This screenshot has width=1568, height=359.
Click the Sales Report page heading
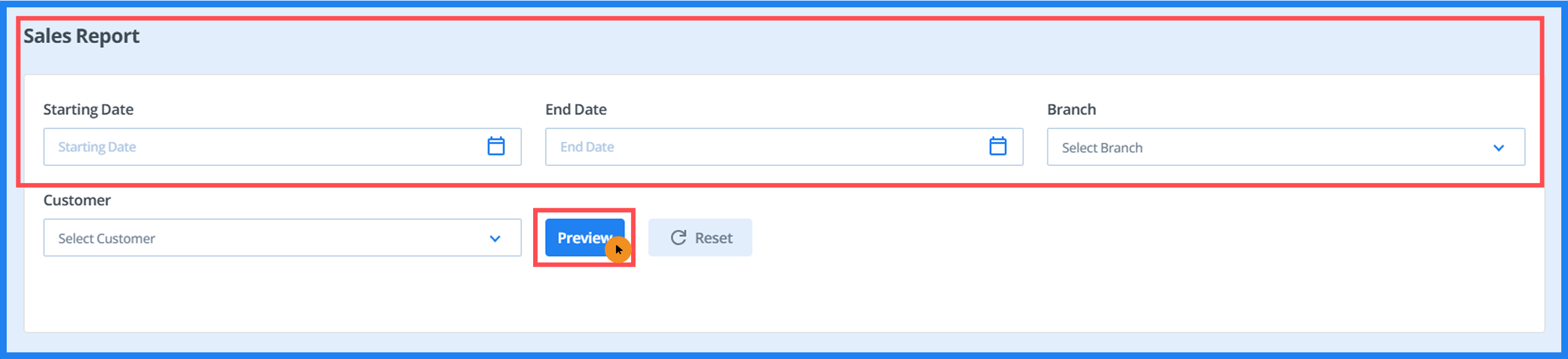tap(81, 36)
